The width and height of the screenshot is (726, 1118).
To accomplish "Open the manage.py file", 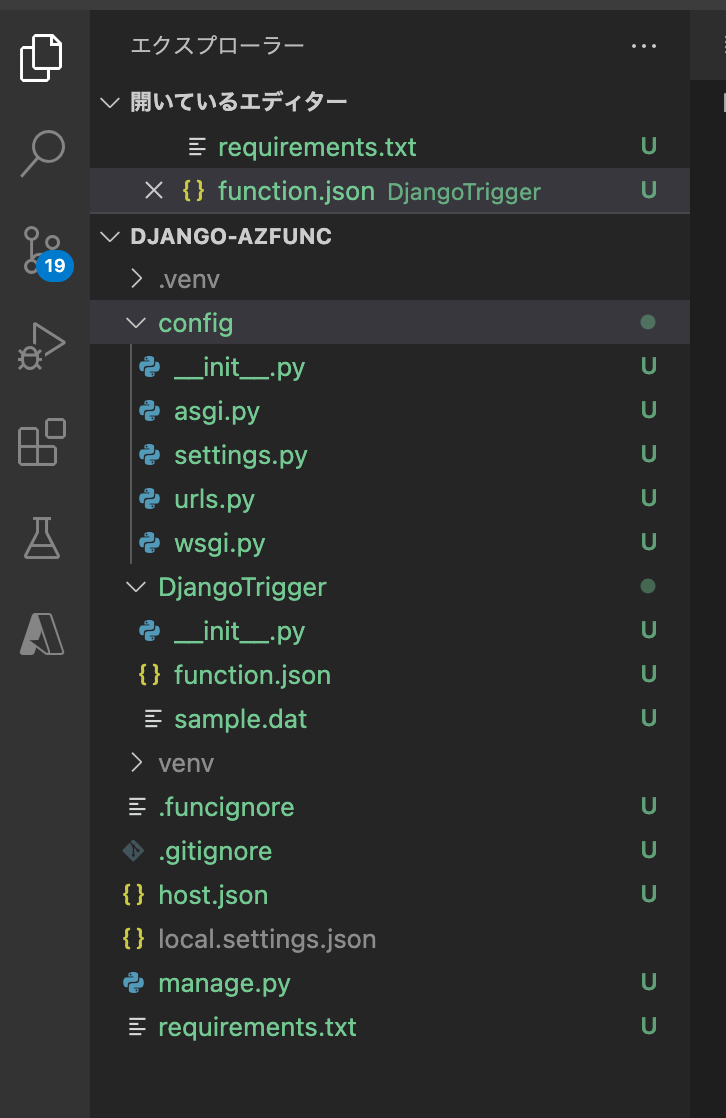I will point(224,983).
